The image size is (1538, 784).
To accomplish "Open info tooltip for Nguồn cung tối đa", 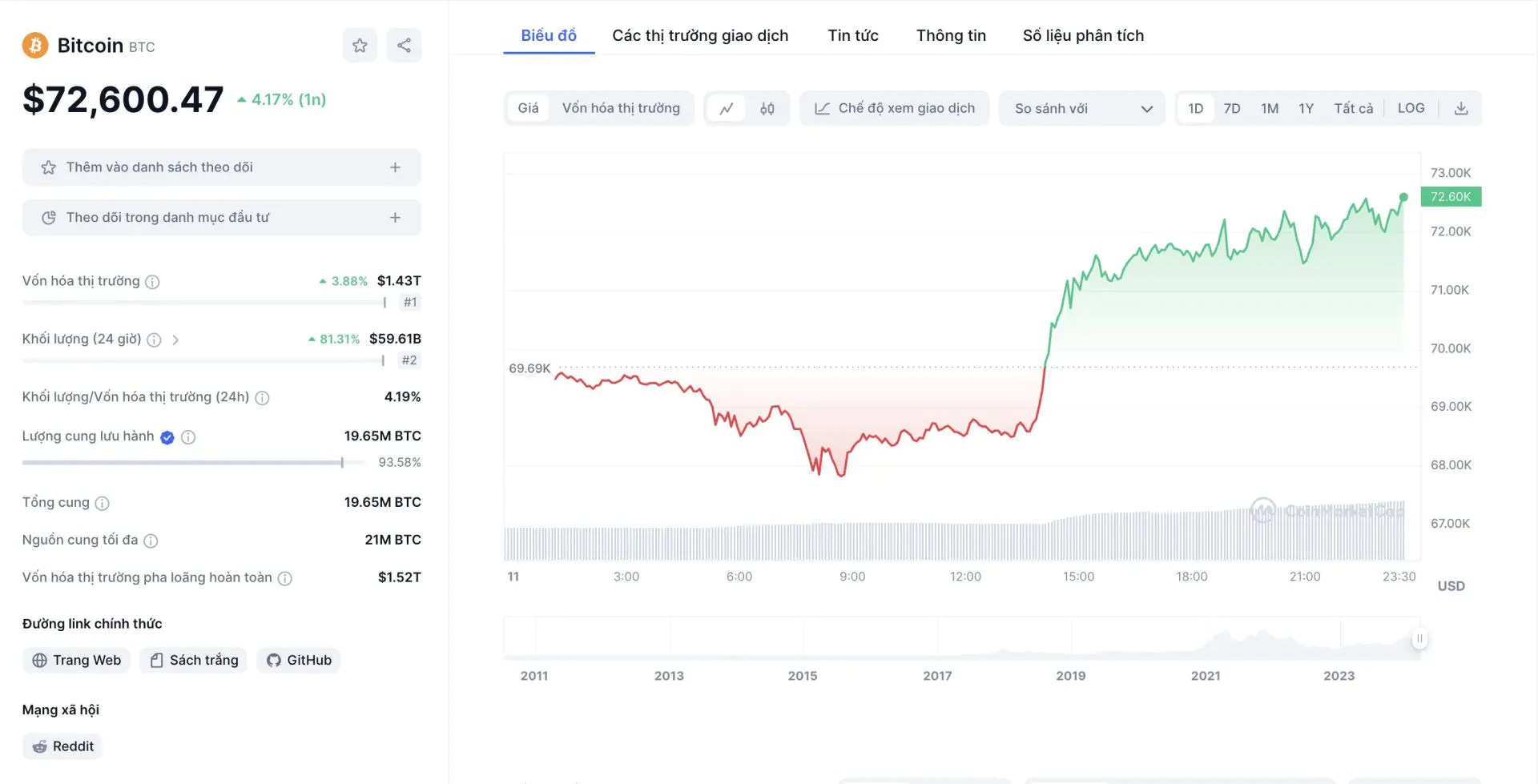I will [x=151, y=541].
